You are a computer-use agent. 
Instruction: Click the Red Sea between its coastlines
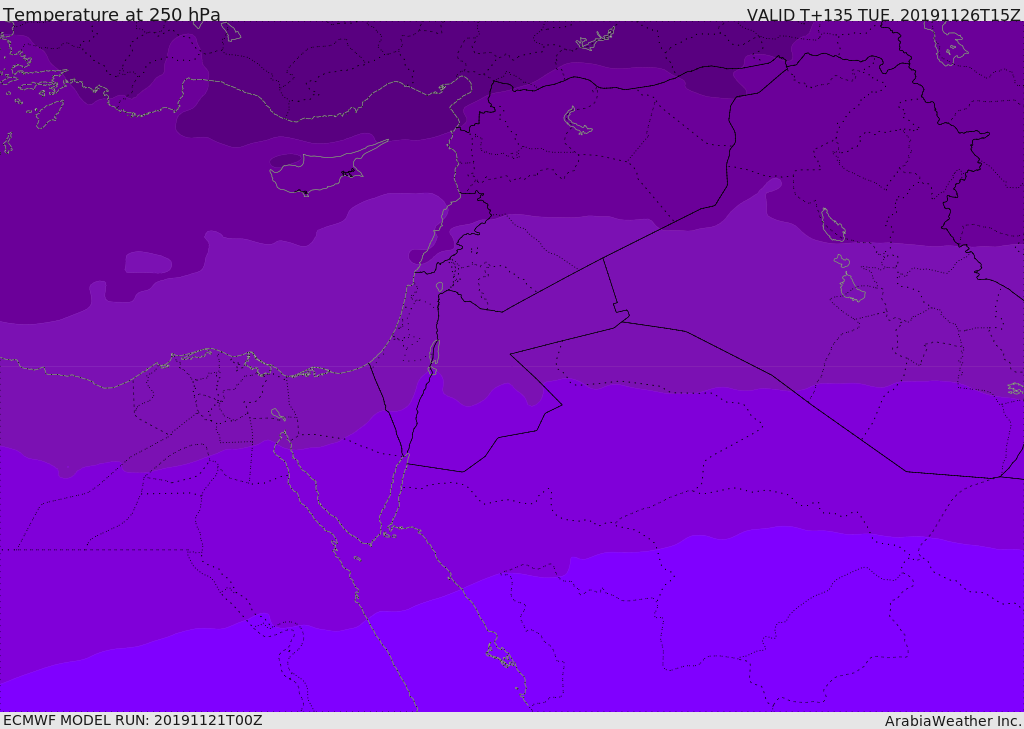point(440,640)
